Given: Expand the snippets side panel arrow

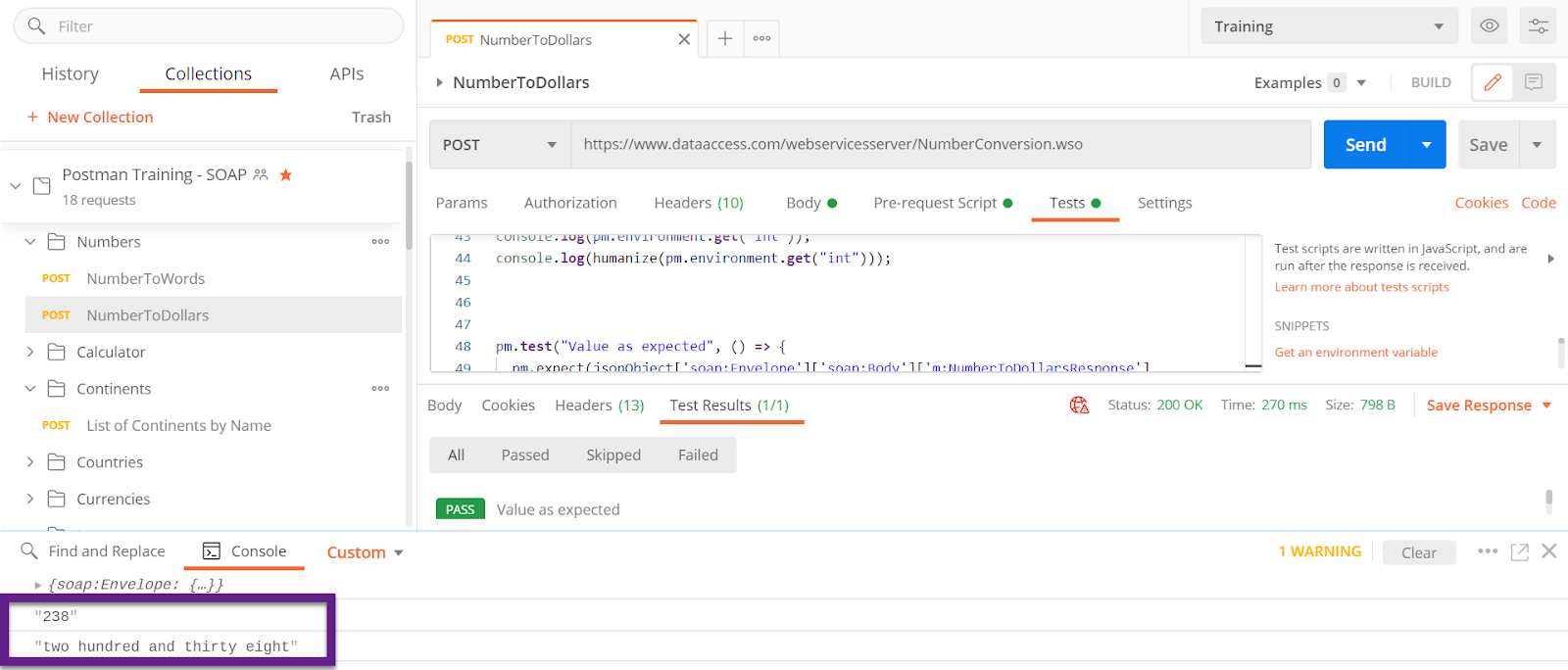Looking at the screenshot, I should click(1550, 259).
